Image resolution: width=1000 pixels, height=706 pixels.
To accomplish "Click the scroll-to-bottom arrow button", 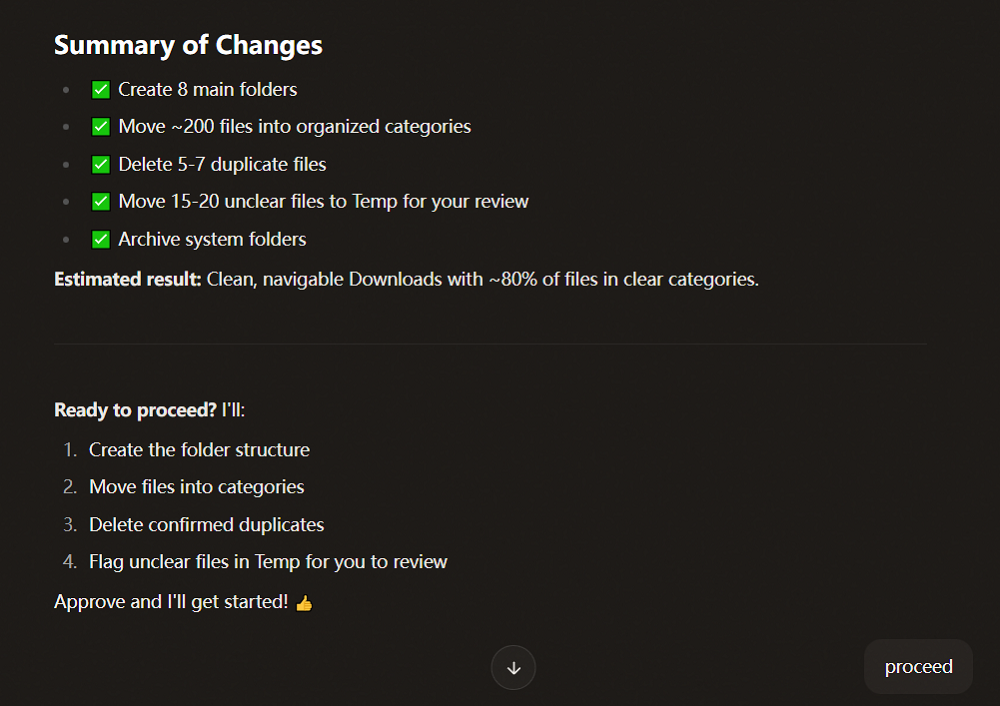I will (513, 668).
